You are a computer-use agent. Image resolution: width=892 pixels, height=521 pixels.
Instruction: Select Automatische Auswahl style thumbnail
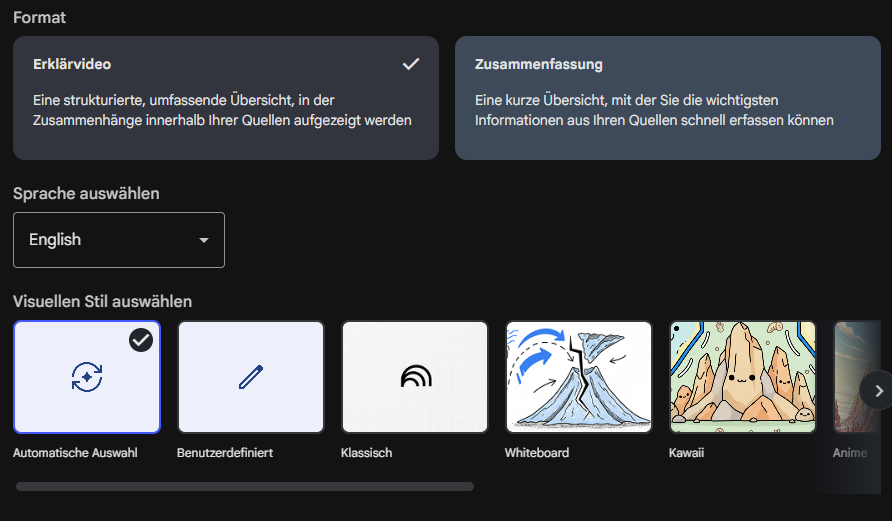coord(87,377)
